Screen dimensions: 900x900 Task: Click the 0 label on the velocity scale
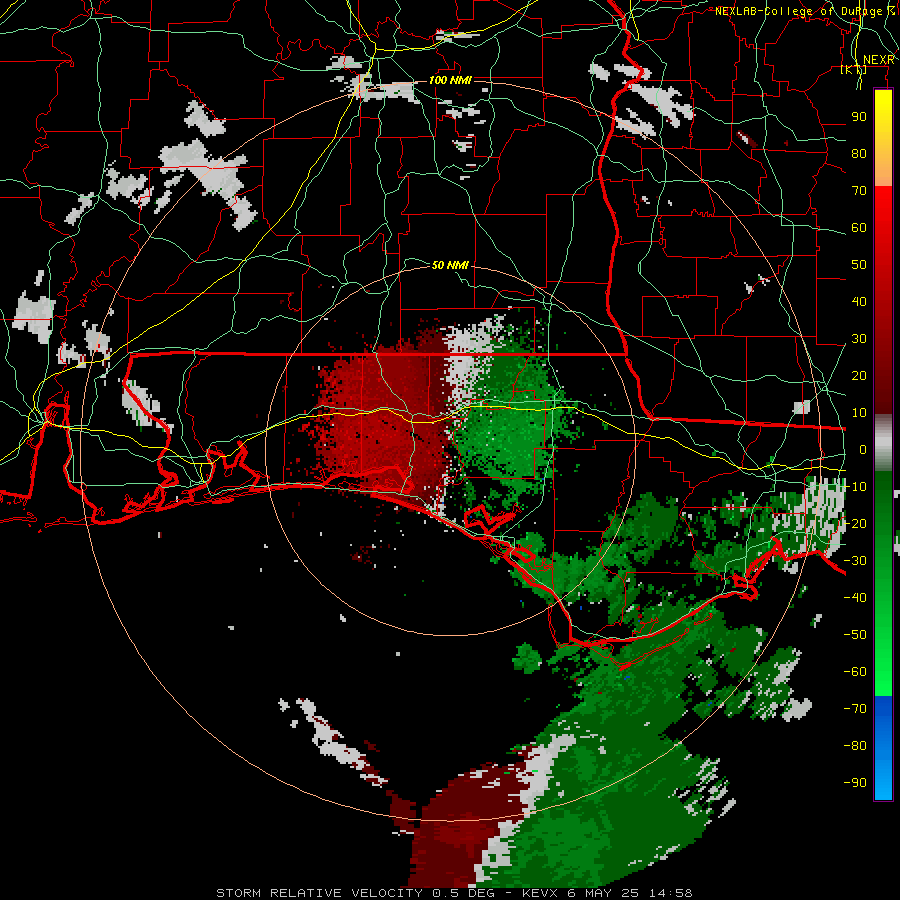click(863, 449)
